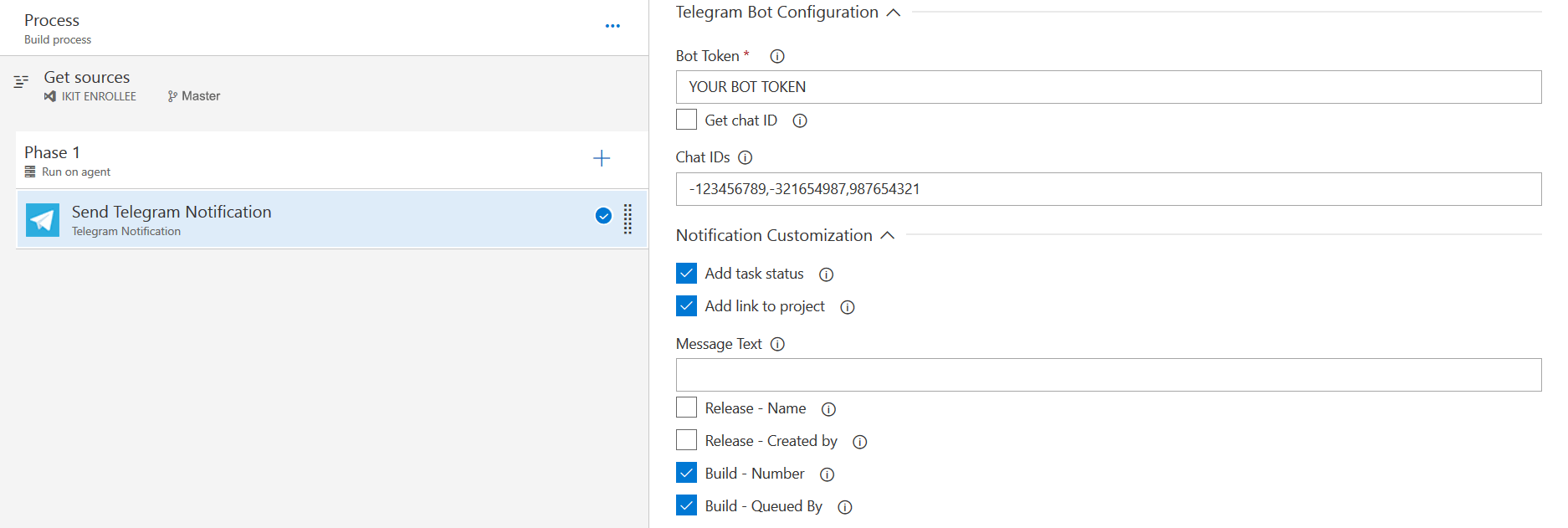The height and width of the screenshot is (528, 1568).
Task: Click the Chat IDs label
Action: click(703, 157)
